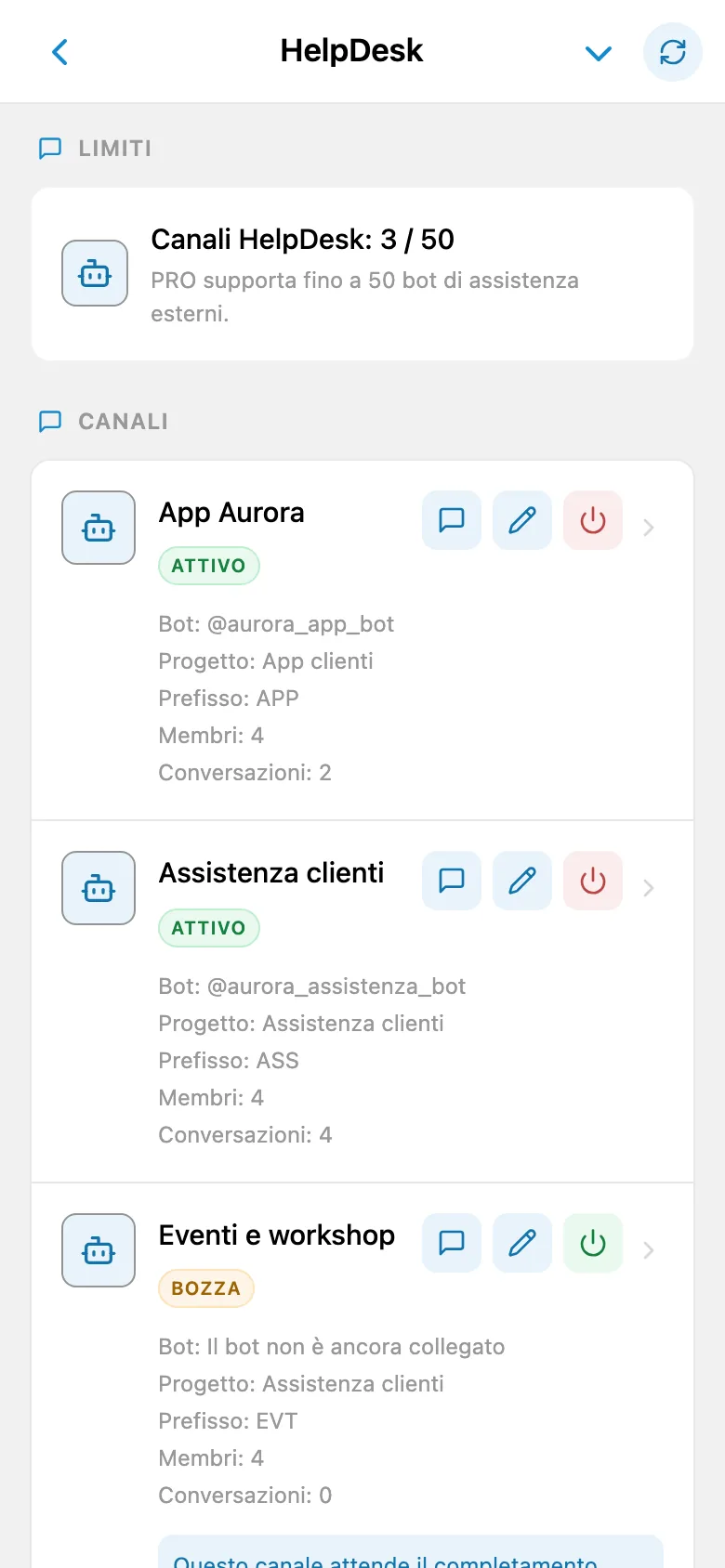725x1568 pixels.
Task: Click the ATTIVO badge under Assistenza clienti
Action: point(209,928)
